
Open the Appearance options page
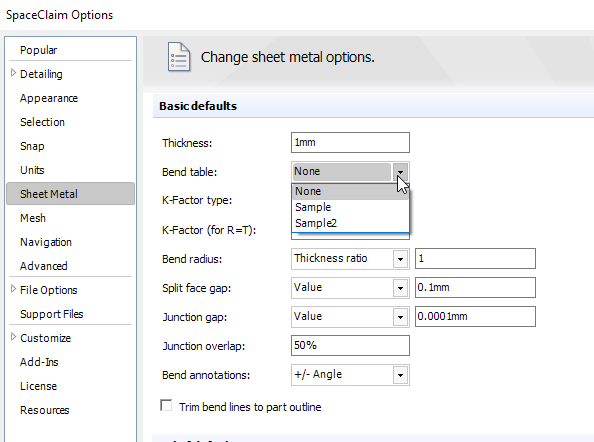pyautogui.click(x=49, y=98)
